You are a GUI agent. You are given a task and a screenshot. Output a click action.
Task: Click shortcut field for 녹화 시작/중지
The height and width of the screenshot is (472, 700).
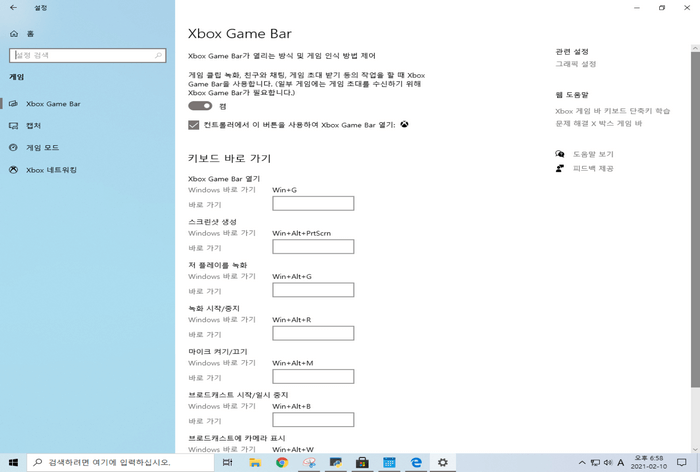click(x=313, y=333)
